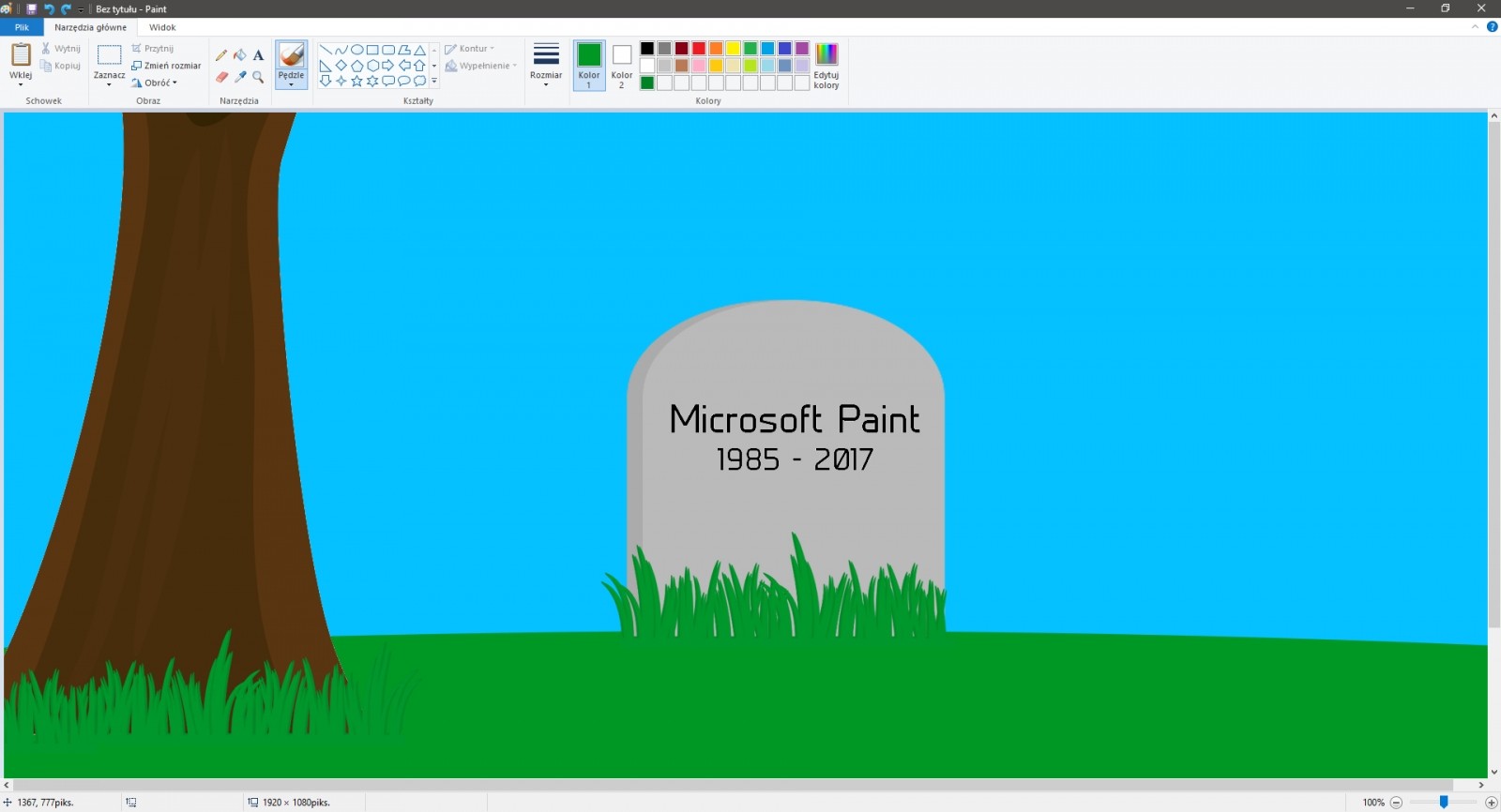Pick the red color swatch
The width and height of the screenshot is (1501, 812).
[x=699, y=49]
